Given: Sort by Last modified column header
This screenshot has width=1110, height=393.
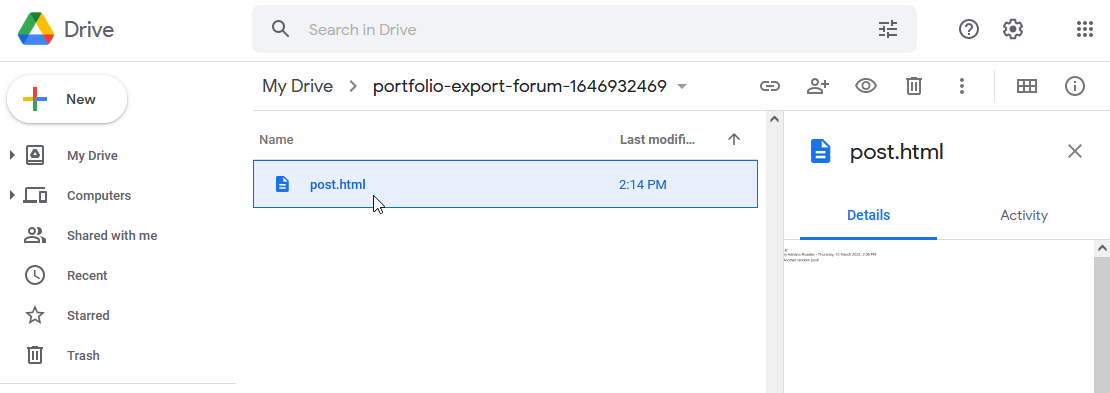Looking at the screenshot, I should coord(657,139).
